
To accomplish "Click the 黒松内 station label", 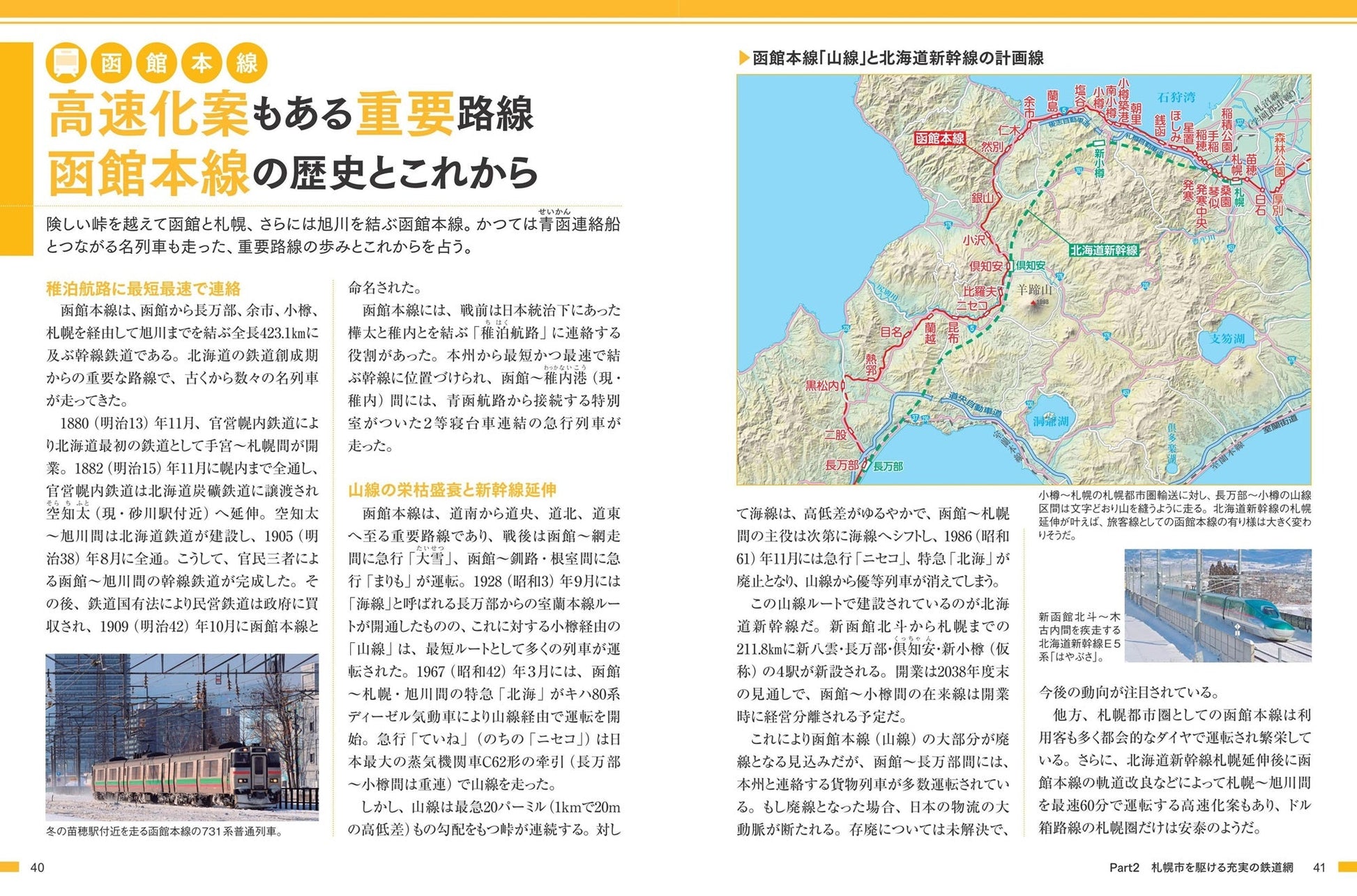I will coord(822,385).
